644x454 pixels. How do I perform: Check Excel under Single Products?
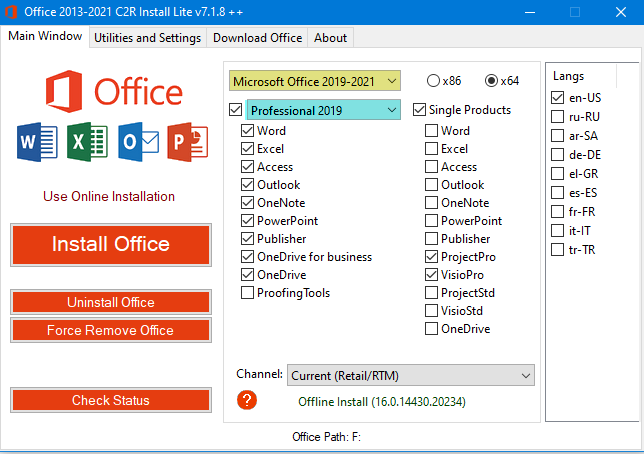431,149
